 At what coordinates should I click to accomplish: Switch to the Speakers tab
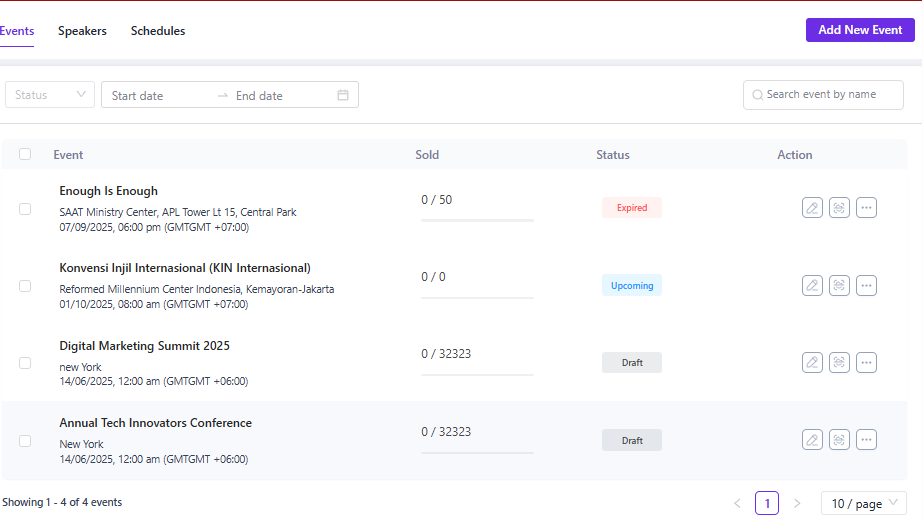click(82, 31)
